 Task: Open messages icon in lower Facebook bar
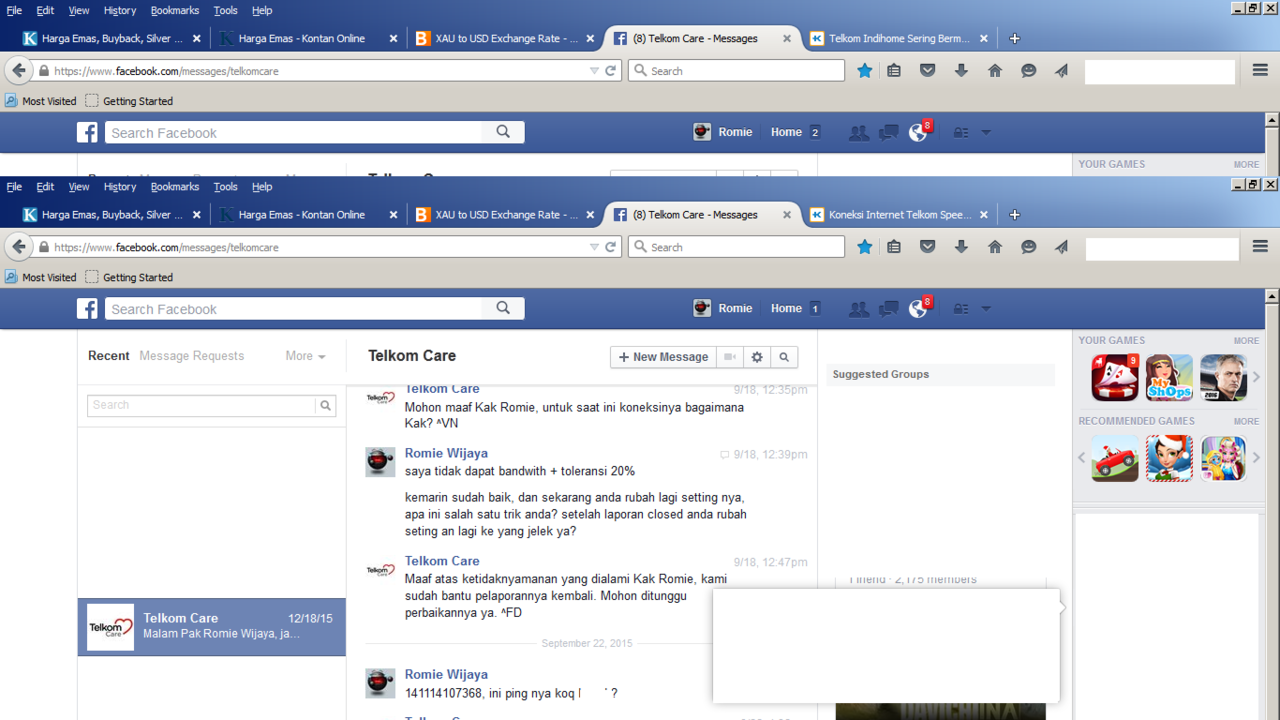click(888, 309)
